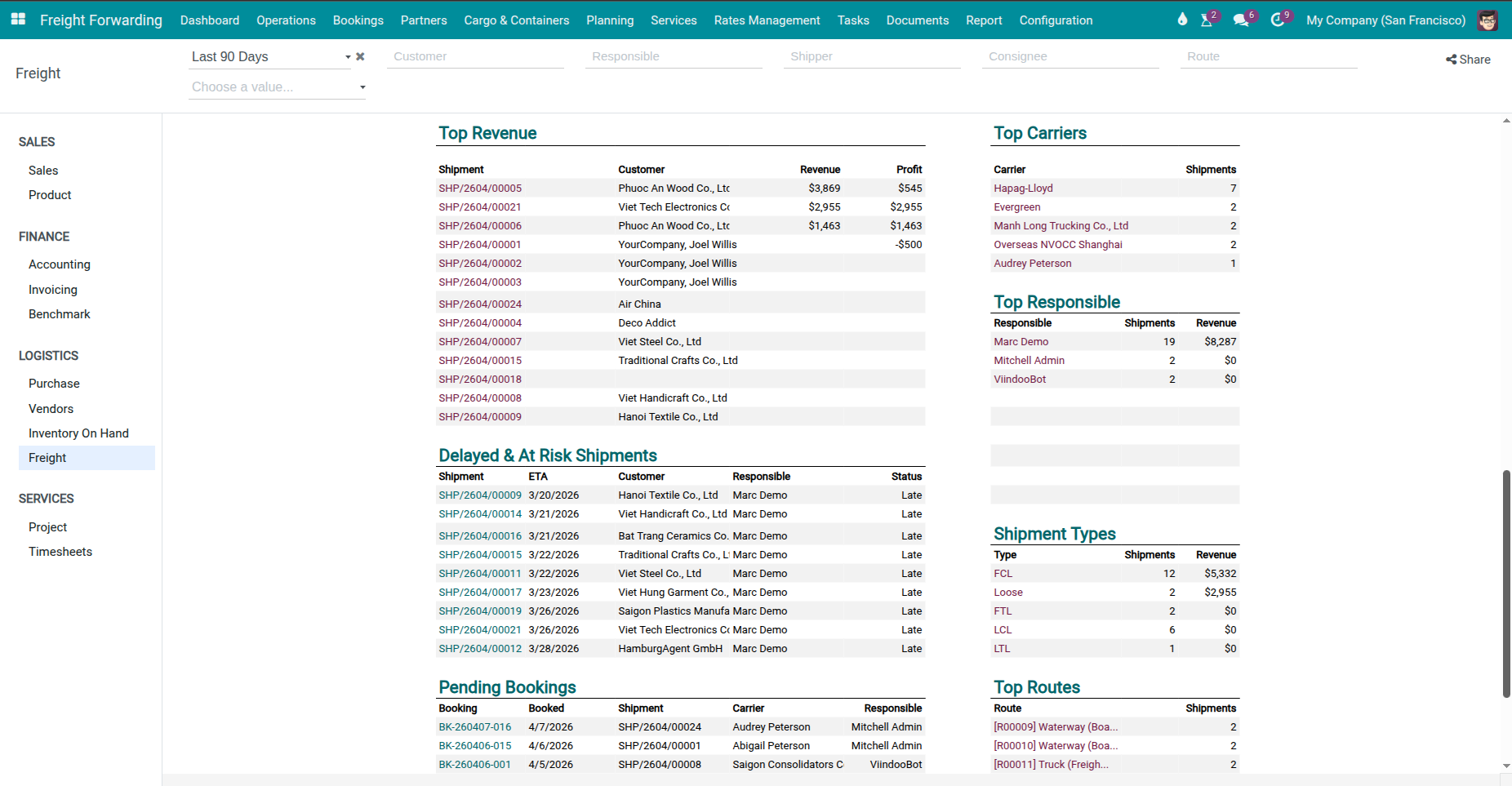Open conversations via the chat bubble icon
Screen dimensions: 1512x786
1240,19
